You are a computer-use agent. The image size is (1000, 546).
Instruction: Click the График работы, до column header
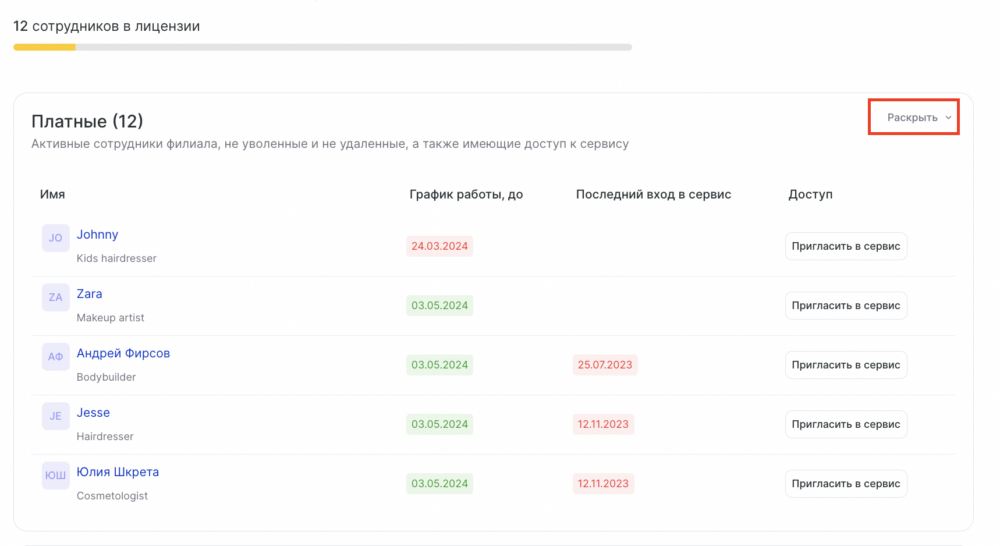tap(466, 195)
